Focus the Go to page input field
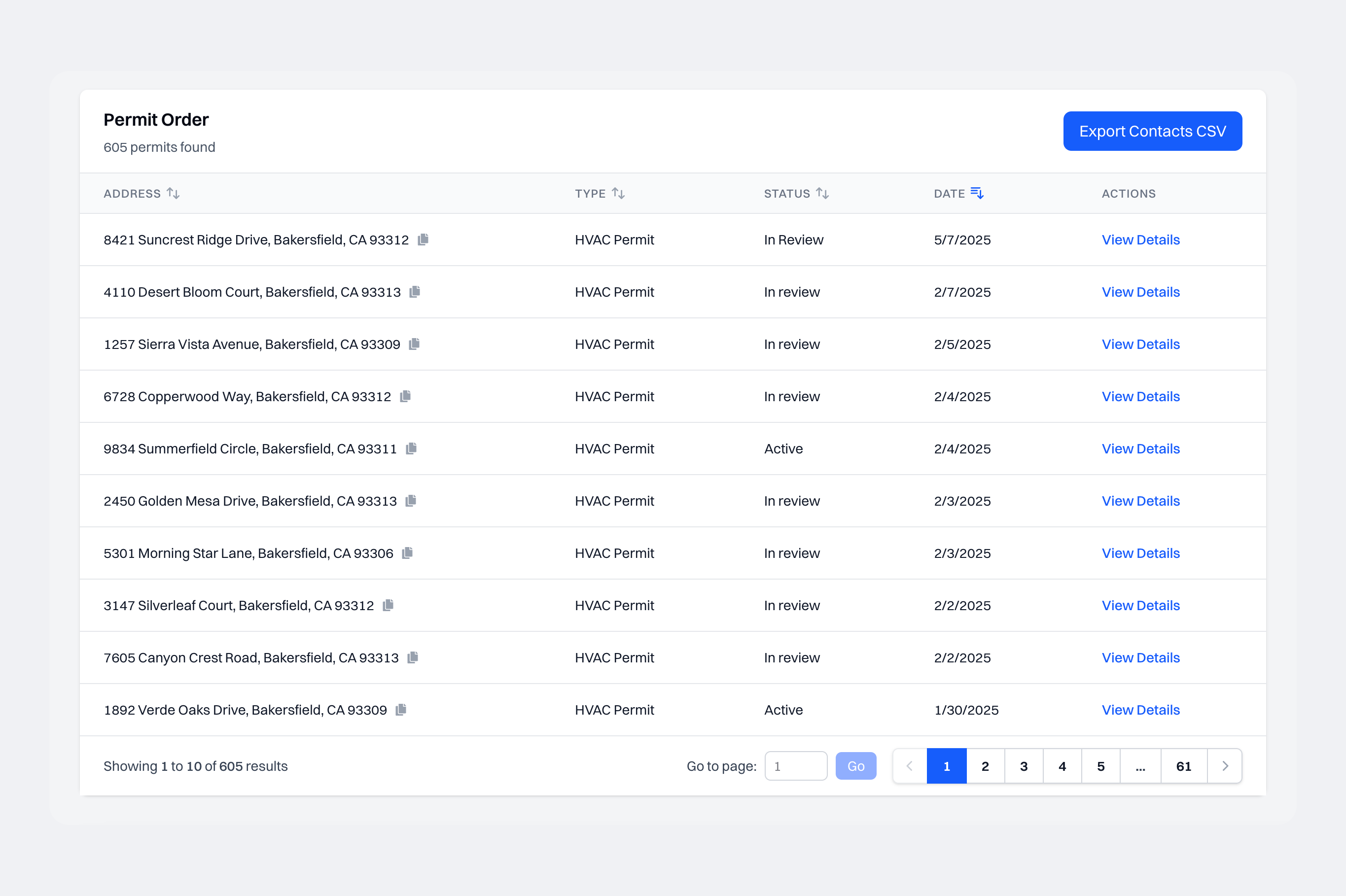 tap(795, 766)
